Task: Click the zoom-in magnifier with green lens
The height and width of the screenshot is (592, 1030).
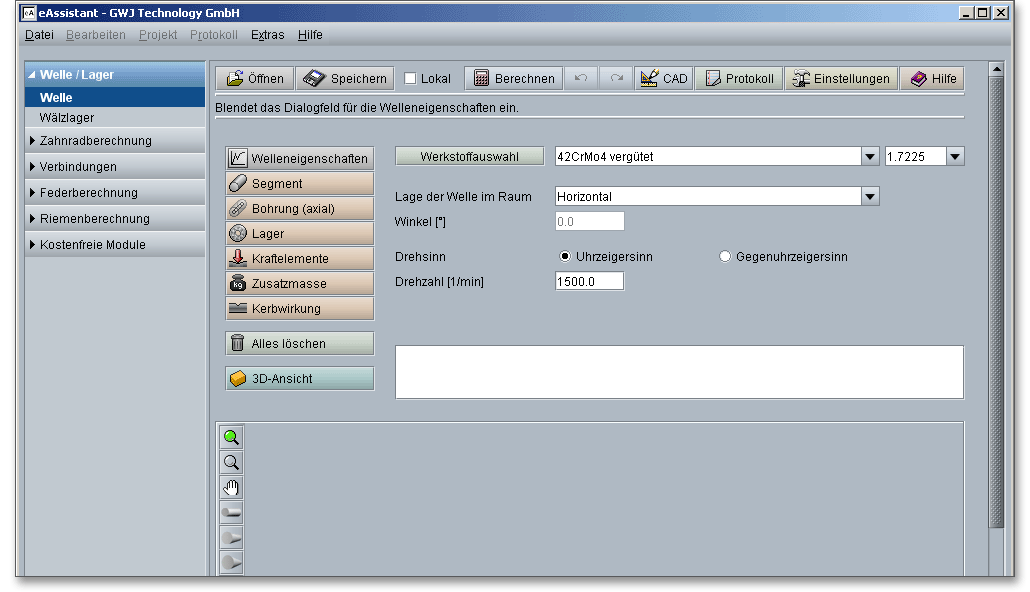Action: 231,437
